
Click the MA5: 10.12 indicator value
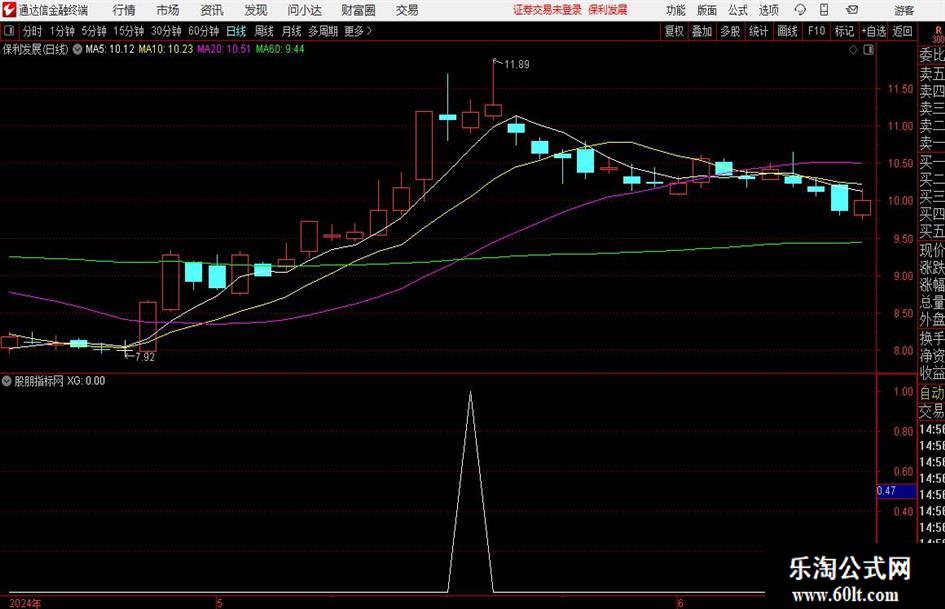click(110, 49)
